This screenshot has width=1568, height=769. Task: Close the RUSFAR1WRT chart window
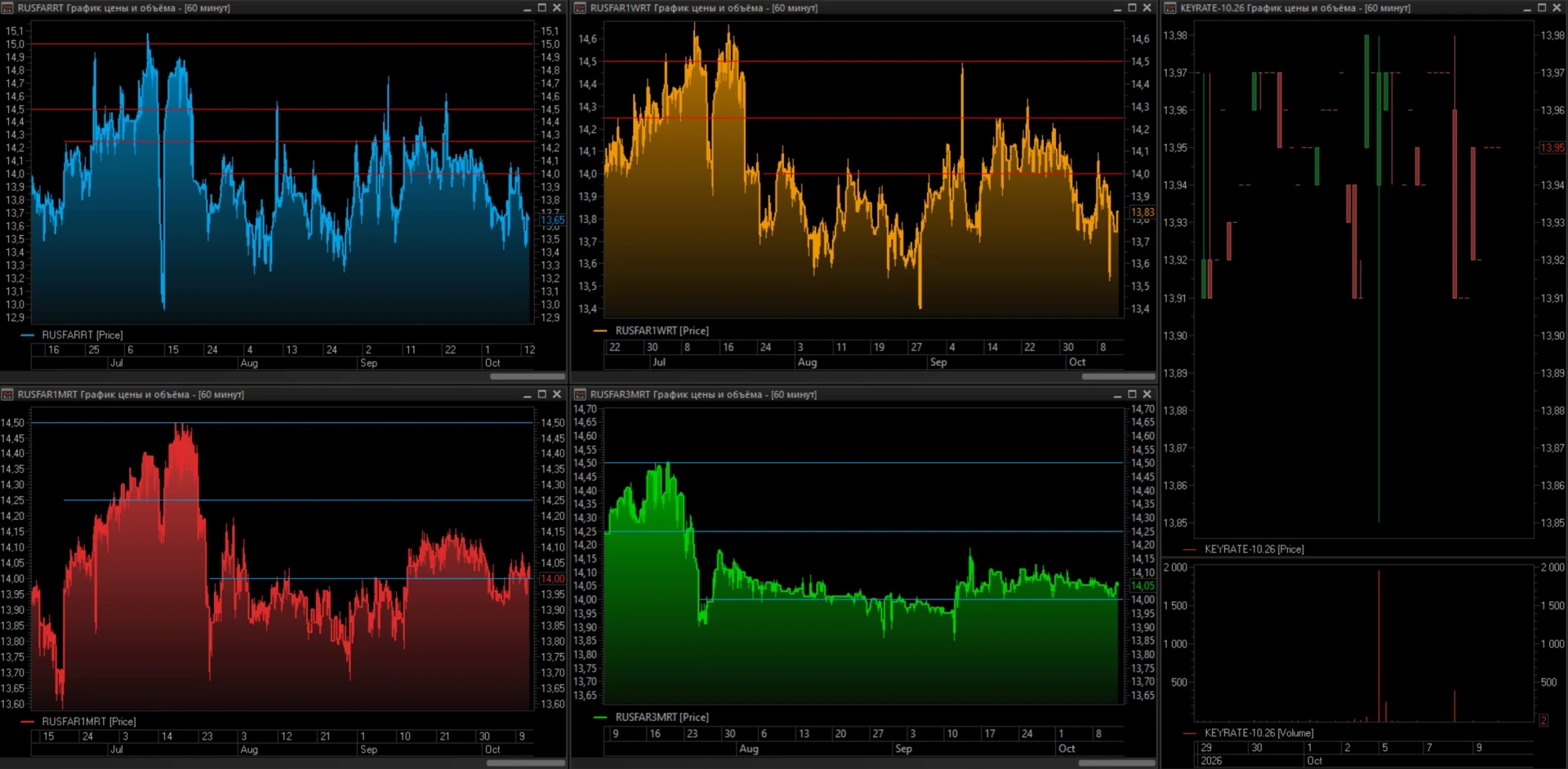pyautogui.click(x=1147, y=7)
